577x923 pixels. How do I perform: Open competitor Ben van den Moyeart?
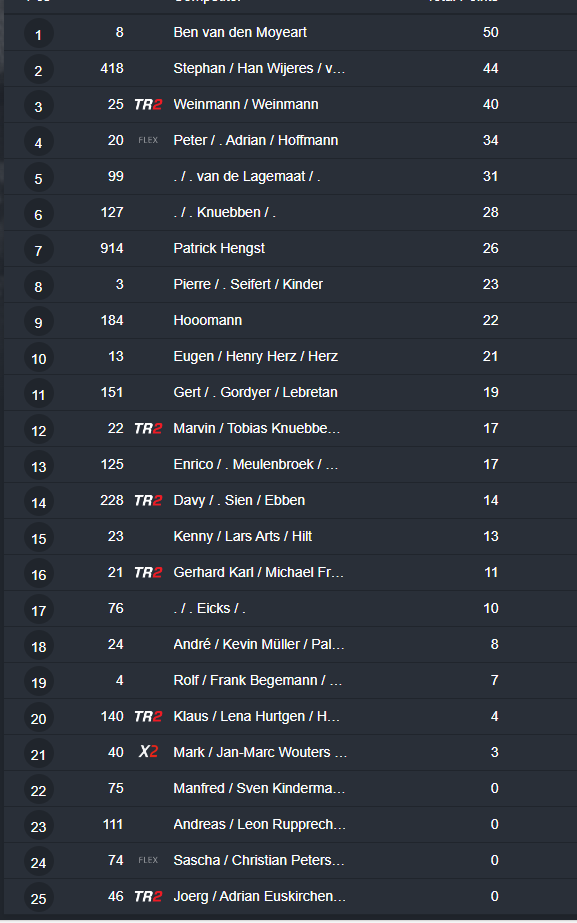tap(240, 32)
